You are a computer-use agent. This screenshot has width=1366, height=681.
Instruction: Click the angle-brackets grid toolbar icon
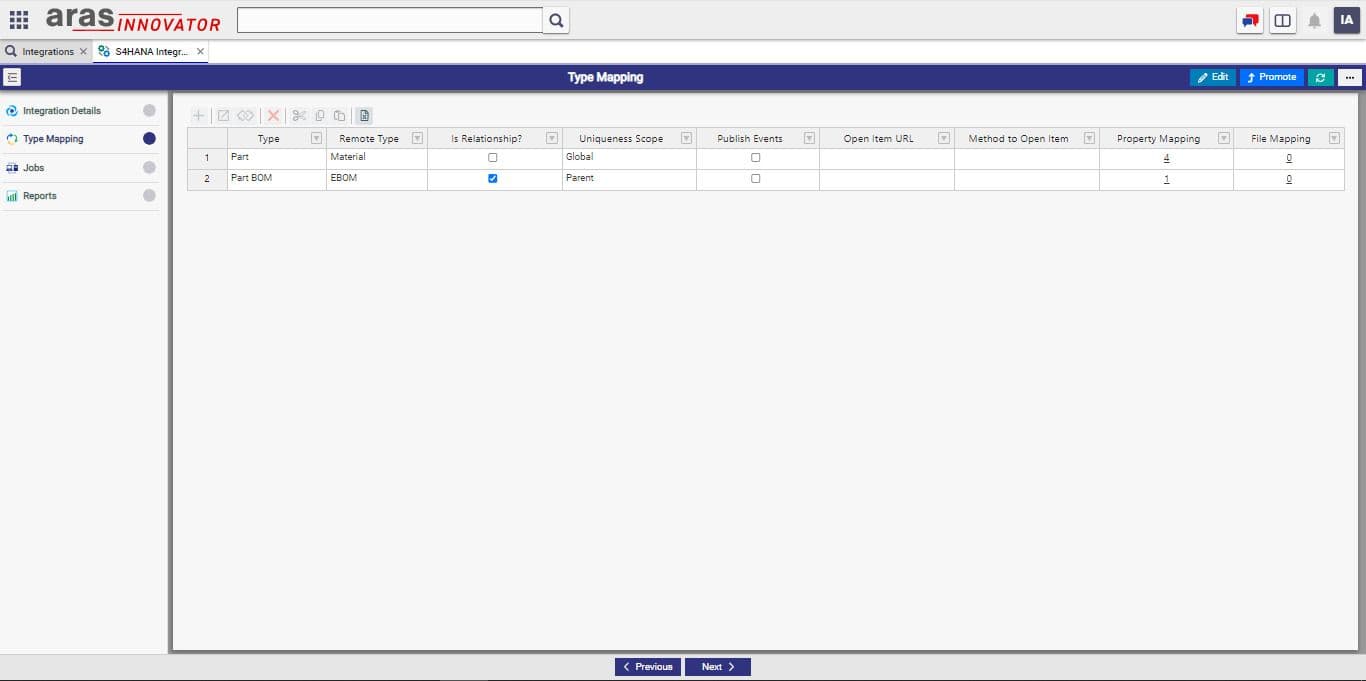[x=246, y=116]
